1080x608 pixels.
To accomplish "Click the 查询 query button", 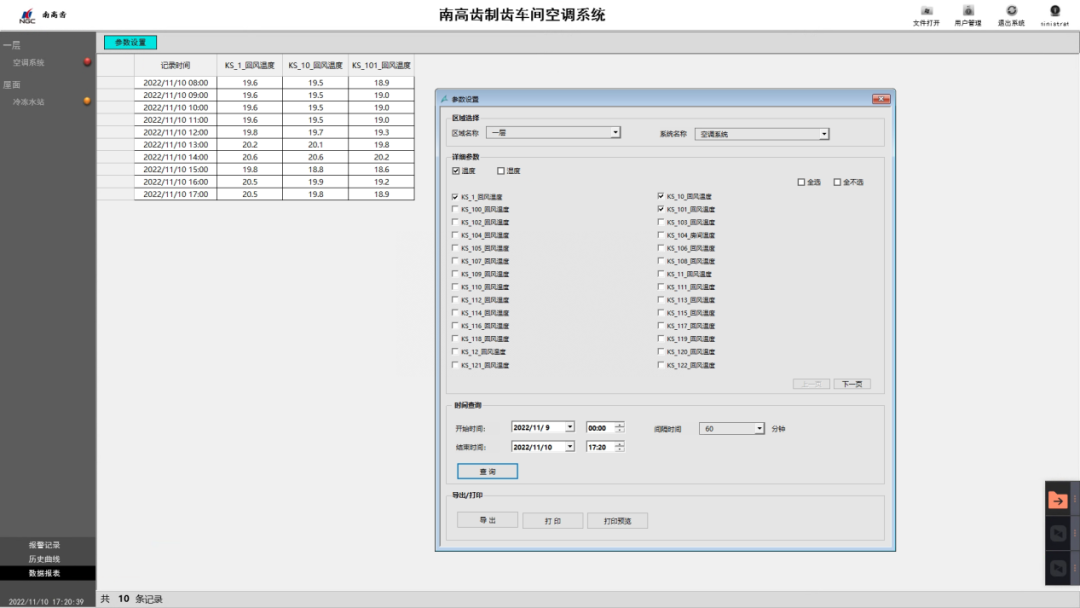I will click(487, 471).
